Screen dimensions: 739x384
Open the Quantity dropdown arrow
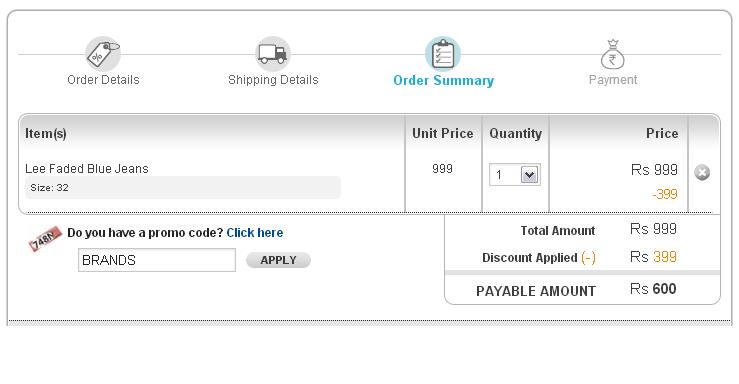coord(530,175)
